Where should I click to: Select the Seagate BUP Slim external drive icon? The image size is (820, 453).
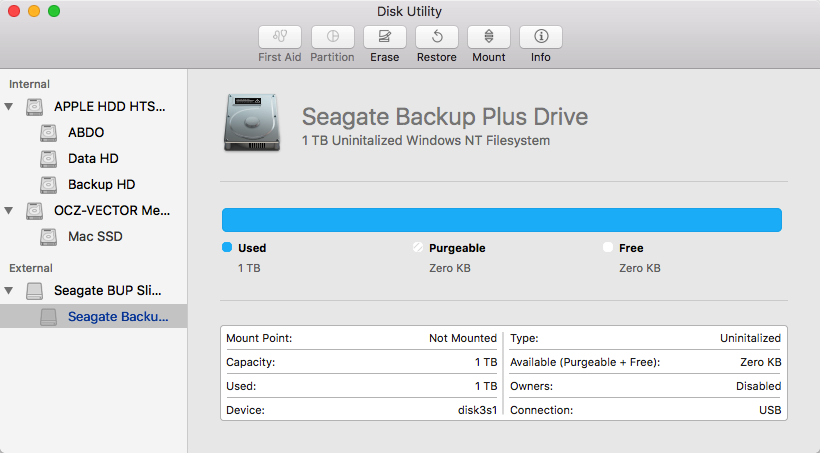(x=35, y=291)
